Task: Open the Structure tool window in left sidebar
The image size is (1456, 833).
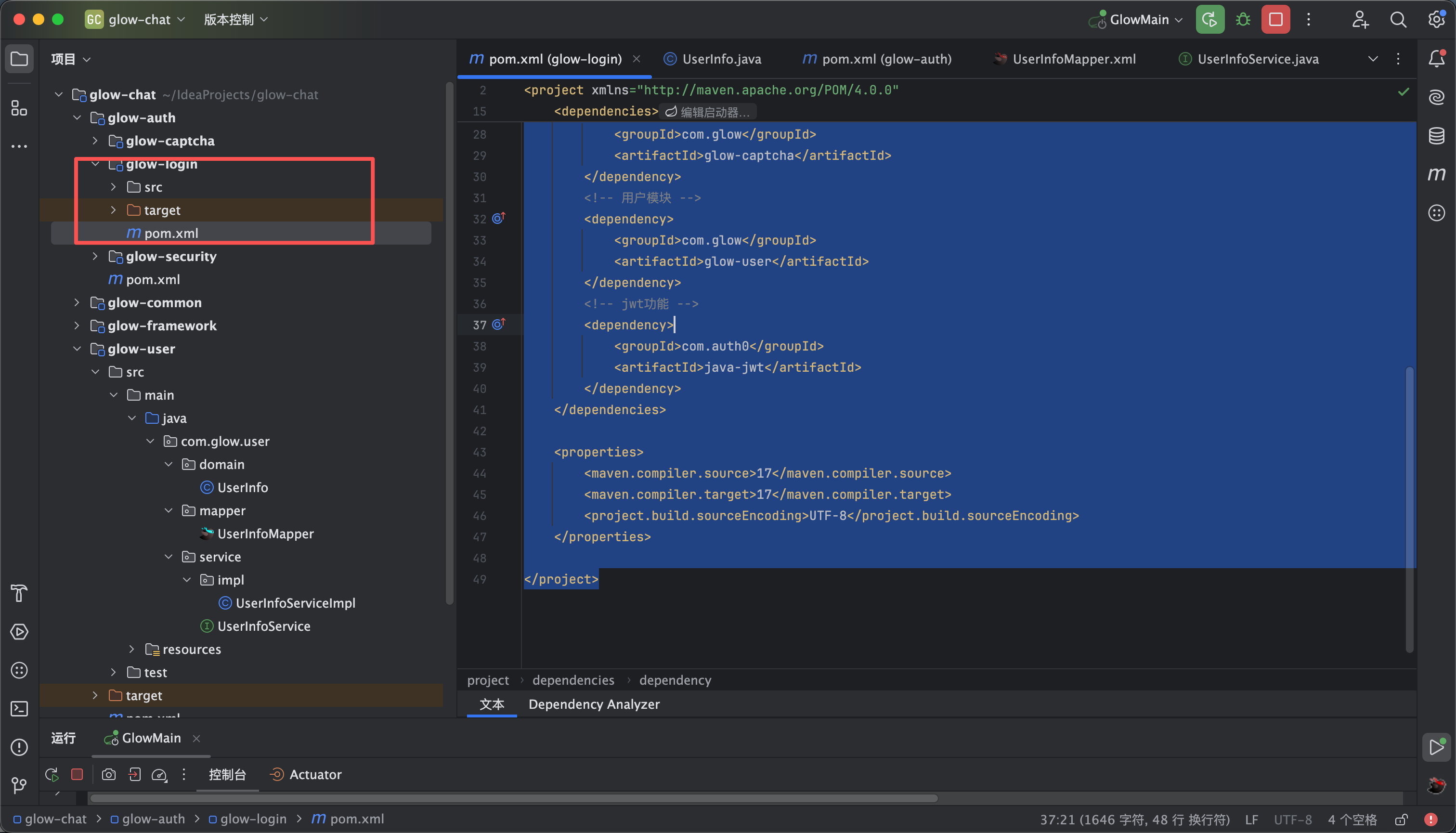Action: point(19,107)
